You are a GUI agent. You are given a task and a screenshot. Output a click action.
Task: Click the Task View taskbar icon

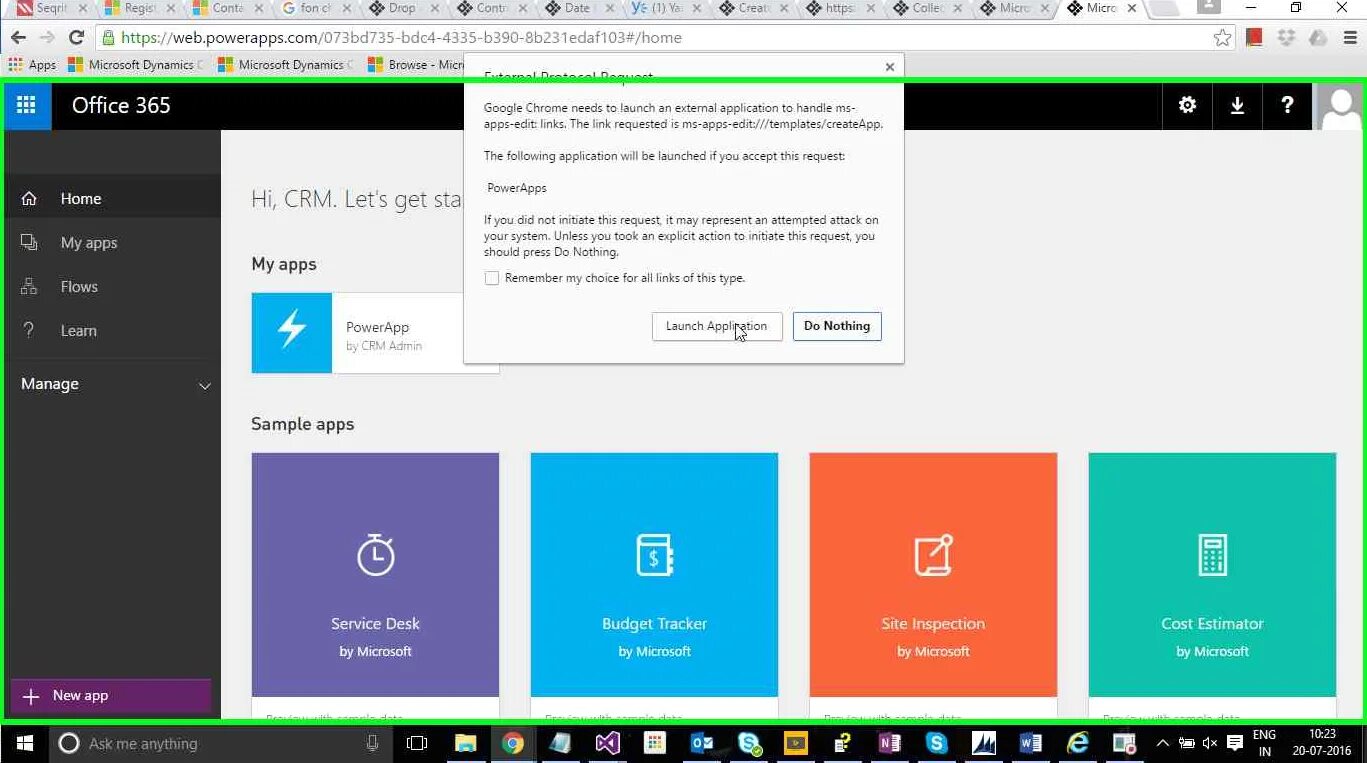(x=417, y=743)
